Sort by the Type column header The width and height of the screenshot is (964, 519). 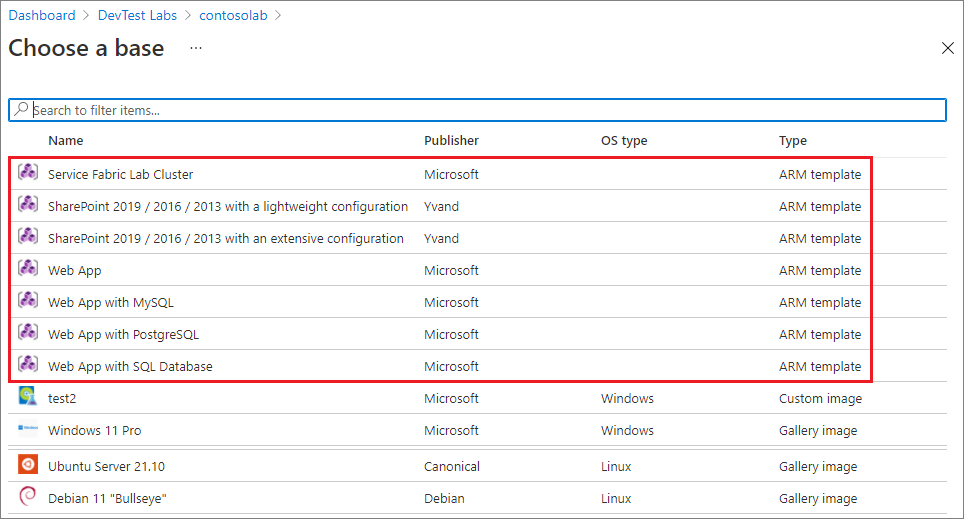coord(792,141)
